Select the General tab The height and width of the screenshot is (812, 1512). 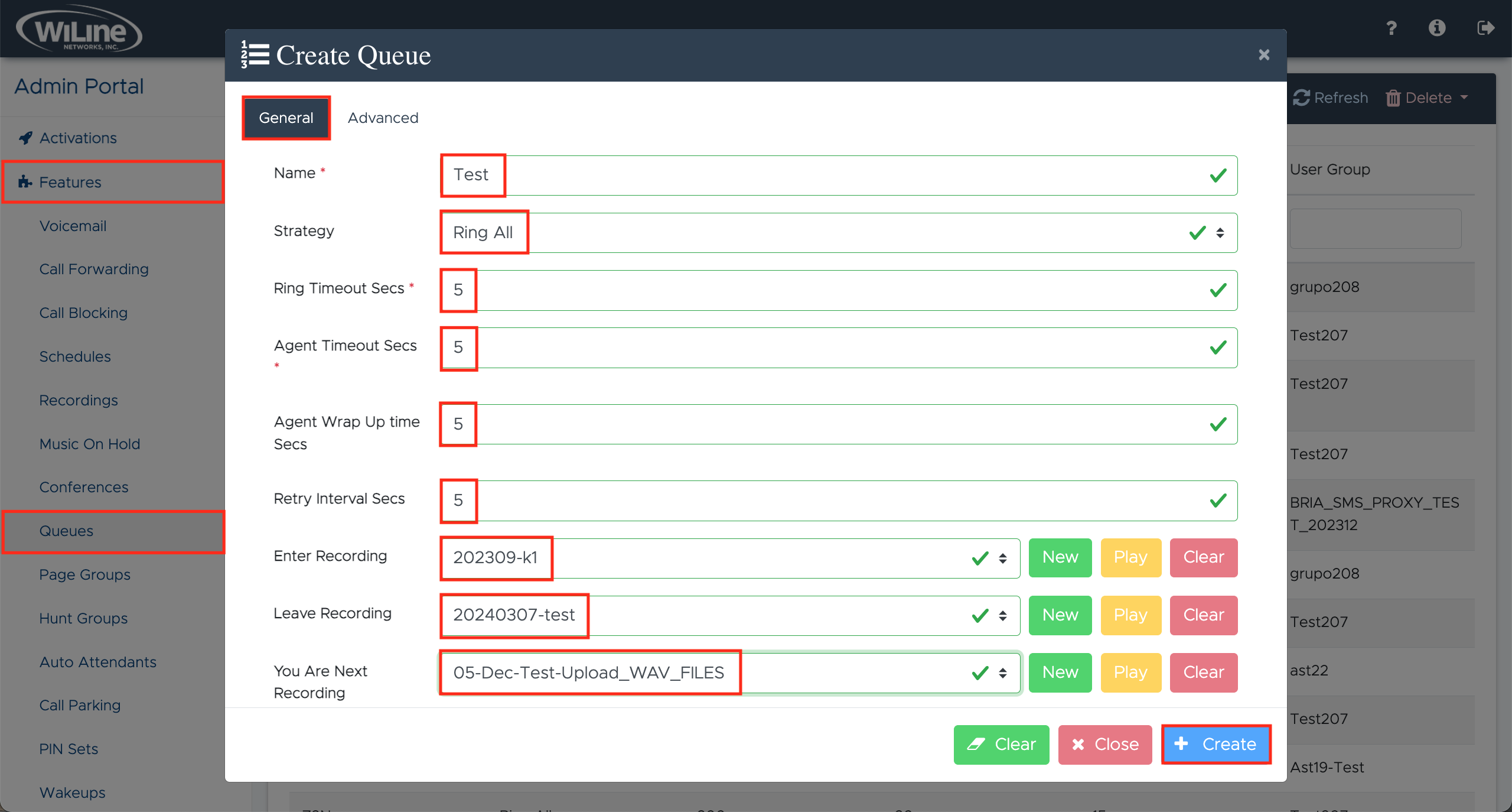point(286,118)
